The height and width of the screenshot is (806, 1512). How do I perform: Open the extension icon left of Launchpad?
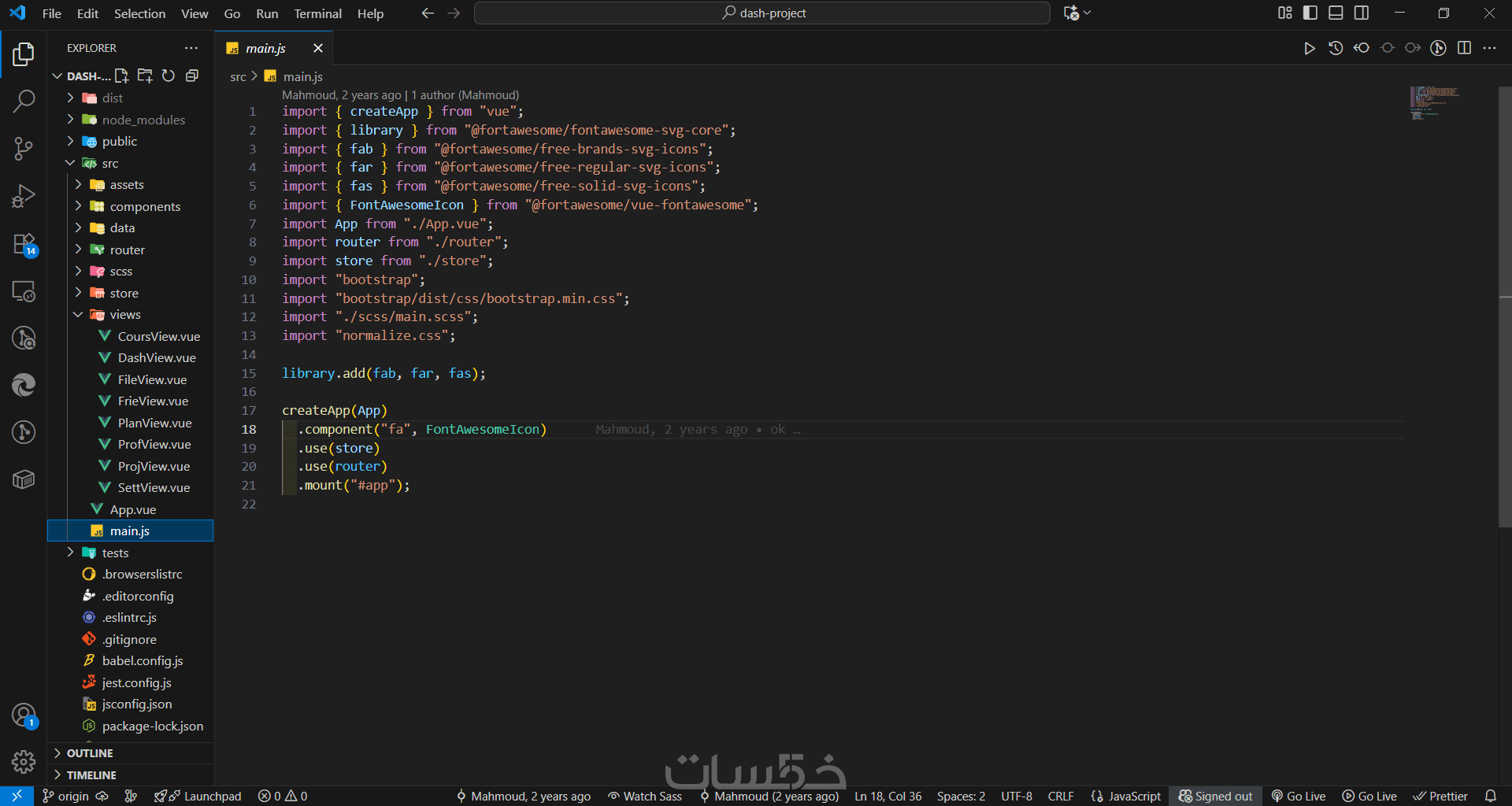click(x=131, y=796)
